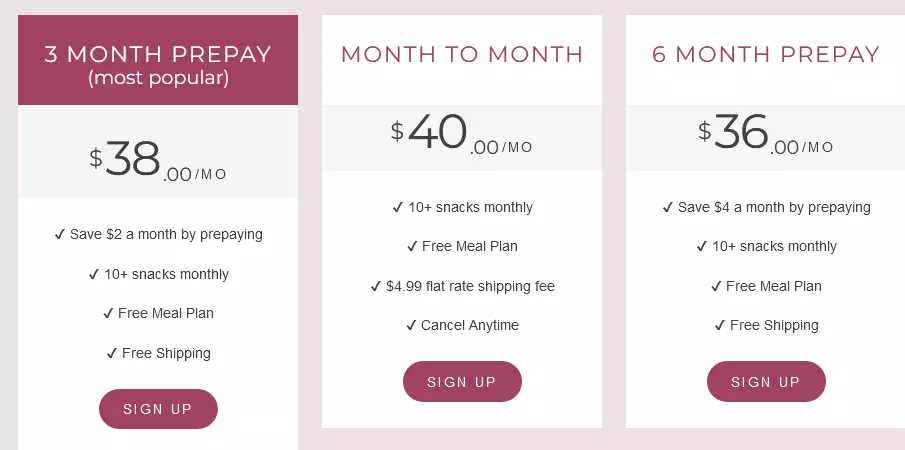Select the 3 Month Prepay header banner
The image size is (905, 450).
pyautogui.click(x=158, y=60)
